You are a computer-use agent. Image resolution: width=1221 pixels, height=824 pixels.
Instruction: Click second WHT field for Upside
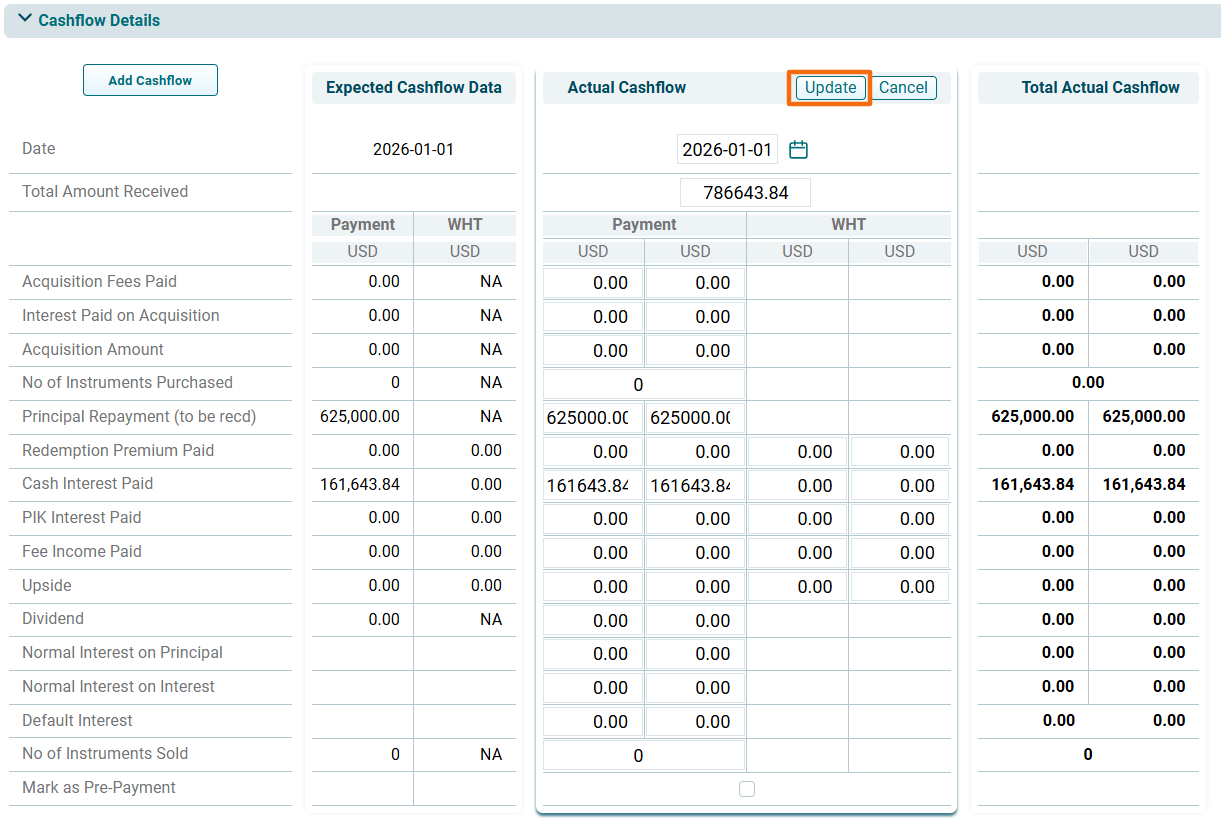(899, 587)
